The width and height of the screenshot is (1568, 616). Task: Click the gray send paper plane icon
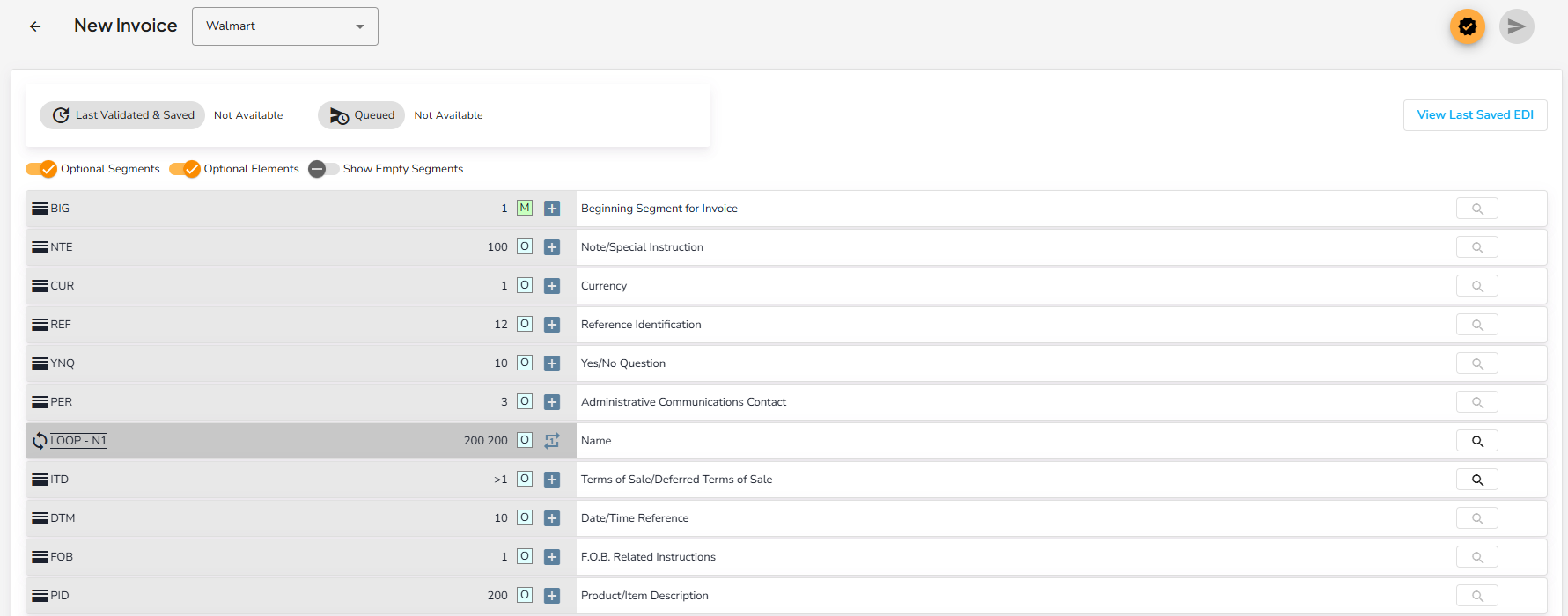(1516, 26)
